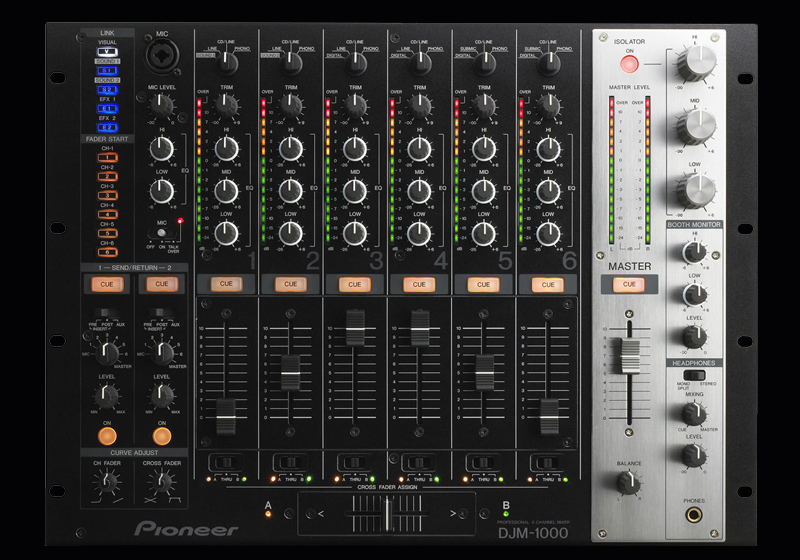800x560 pixels.
Task: Flip the headphones MONO SPLIT/STEREO switch
Action: [694, 375]
